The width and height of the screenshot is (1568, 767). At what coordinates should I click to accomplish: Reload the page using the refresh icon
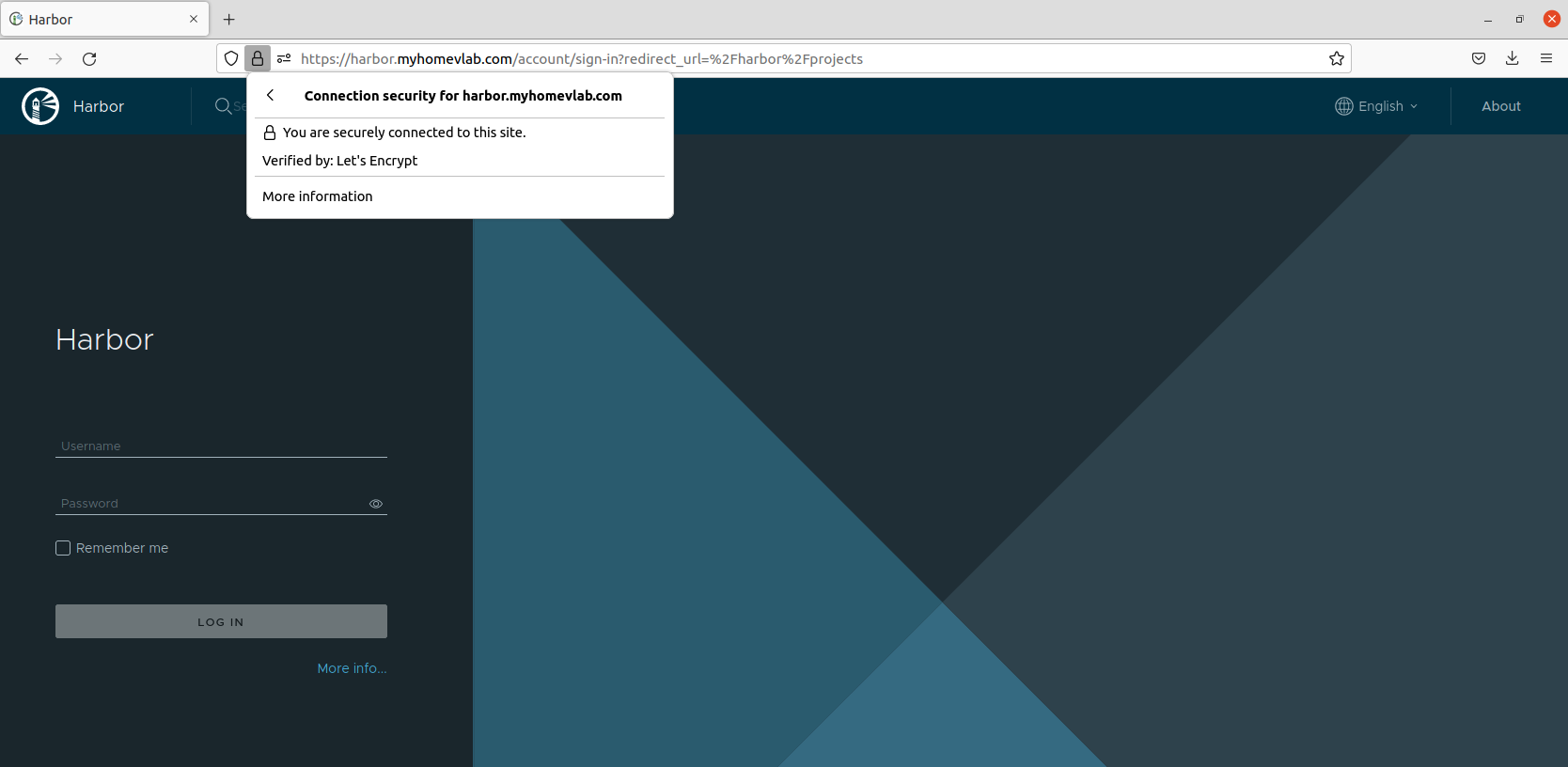89,58
